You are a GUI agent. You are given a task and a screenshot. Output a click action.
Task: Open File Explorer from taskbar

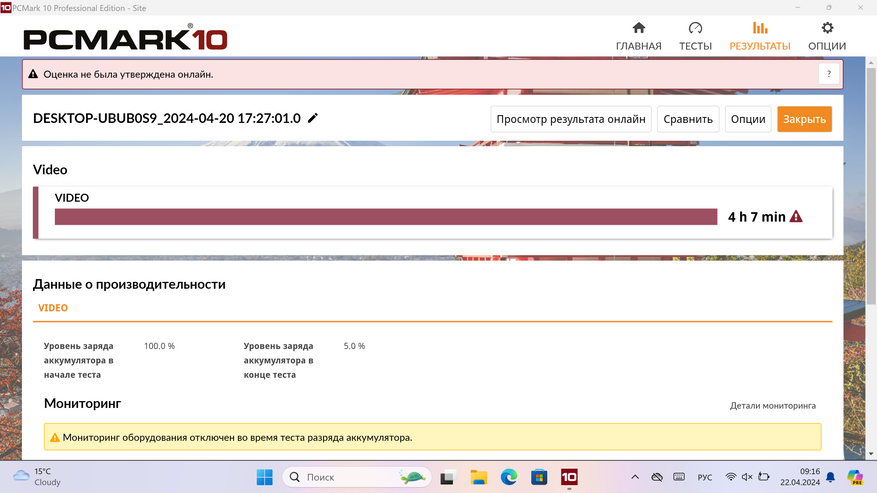click(x=478, y=477)
